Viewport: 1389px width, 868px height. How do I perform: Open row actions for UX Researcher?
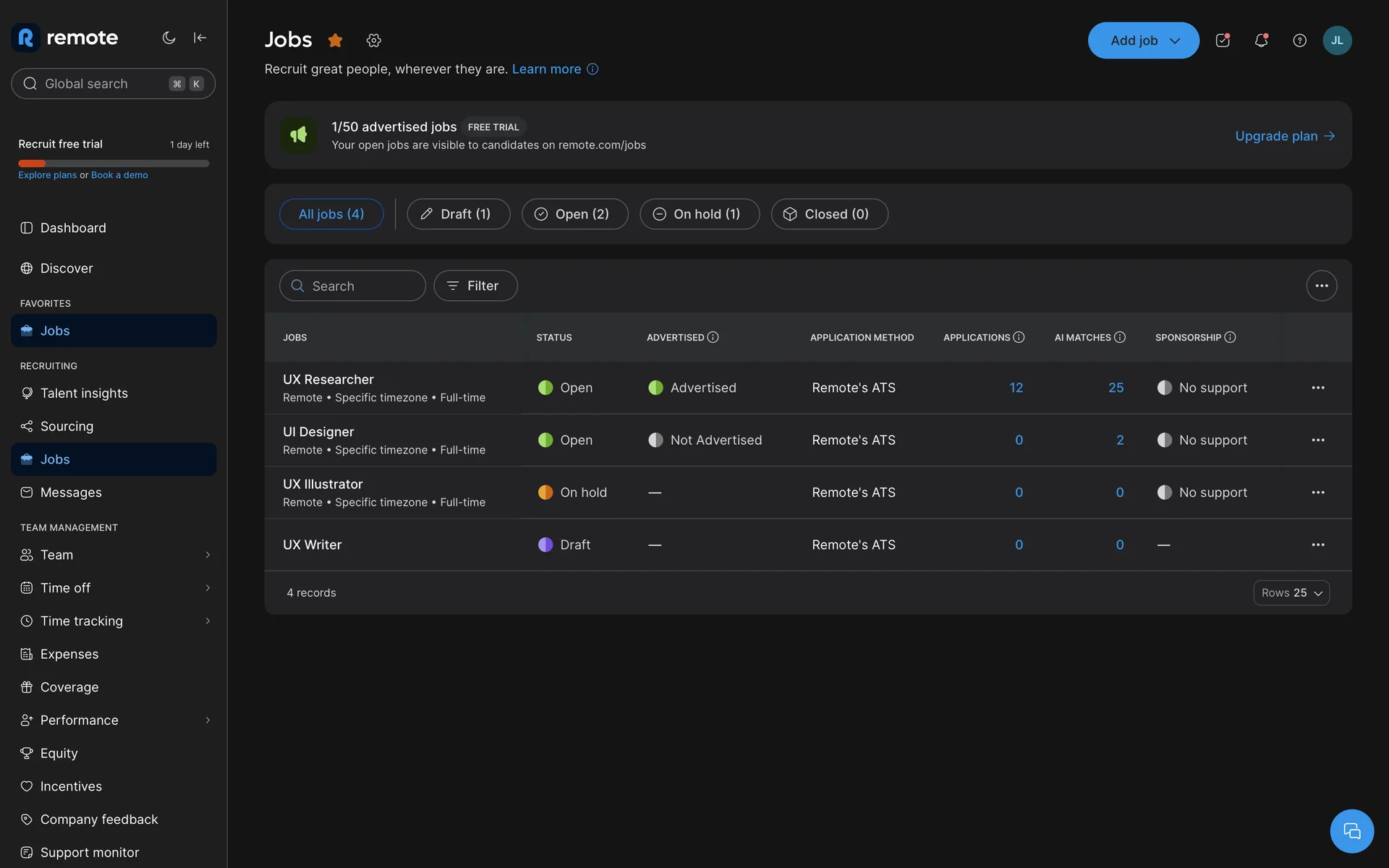(x=1317, y=388)
